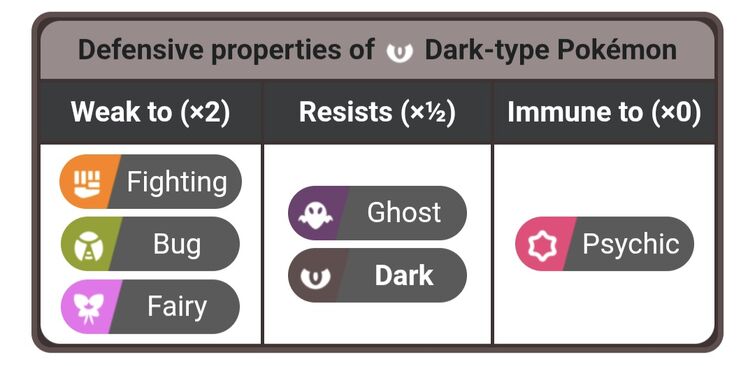The height and width of the screenshot is (366, 755).
Task: Click the Dark icon in Resists column
Action: coord(315,276)
